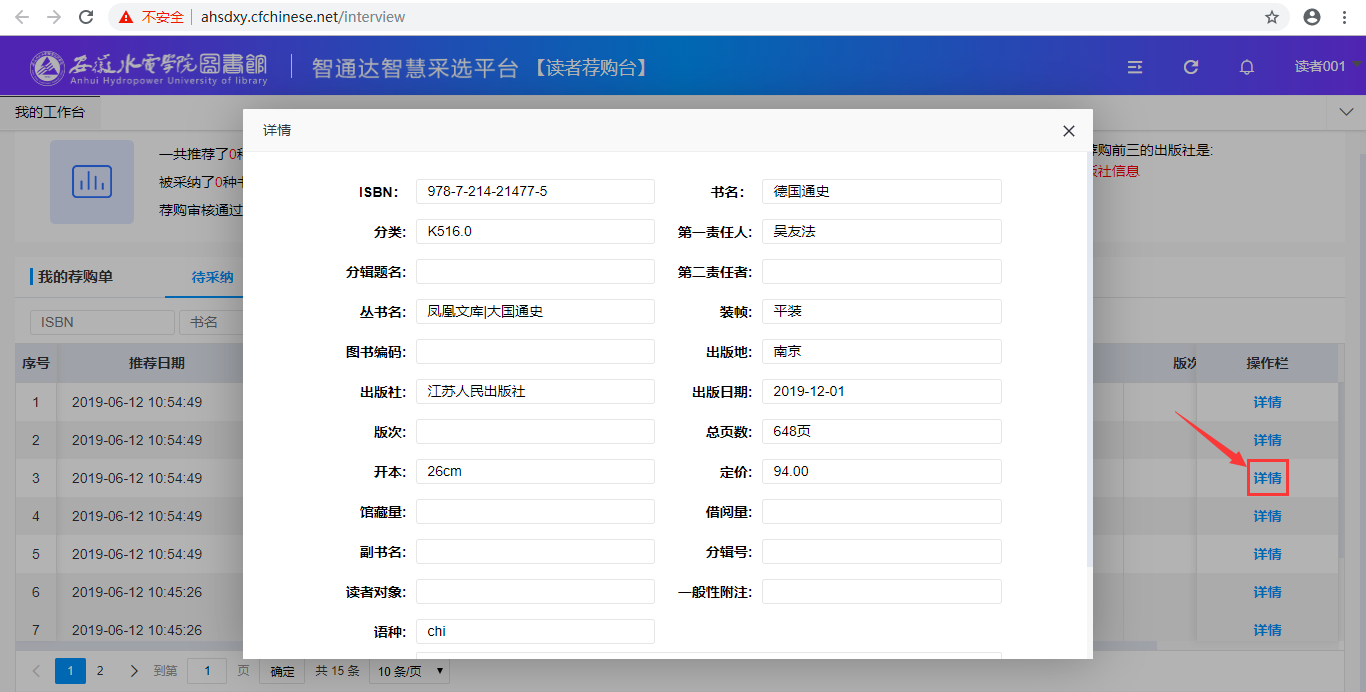The width and height of the screenshot is (1366, 692).
Task: Bookmark this page with the star icon
Action: pyautogui.click(x=1271, y=17)
